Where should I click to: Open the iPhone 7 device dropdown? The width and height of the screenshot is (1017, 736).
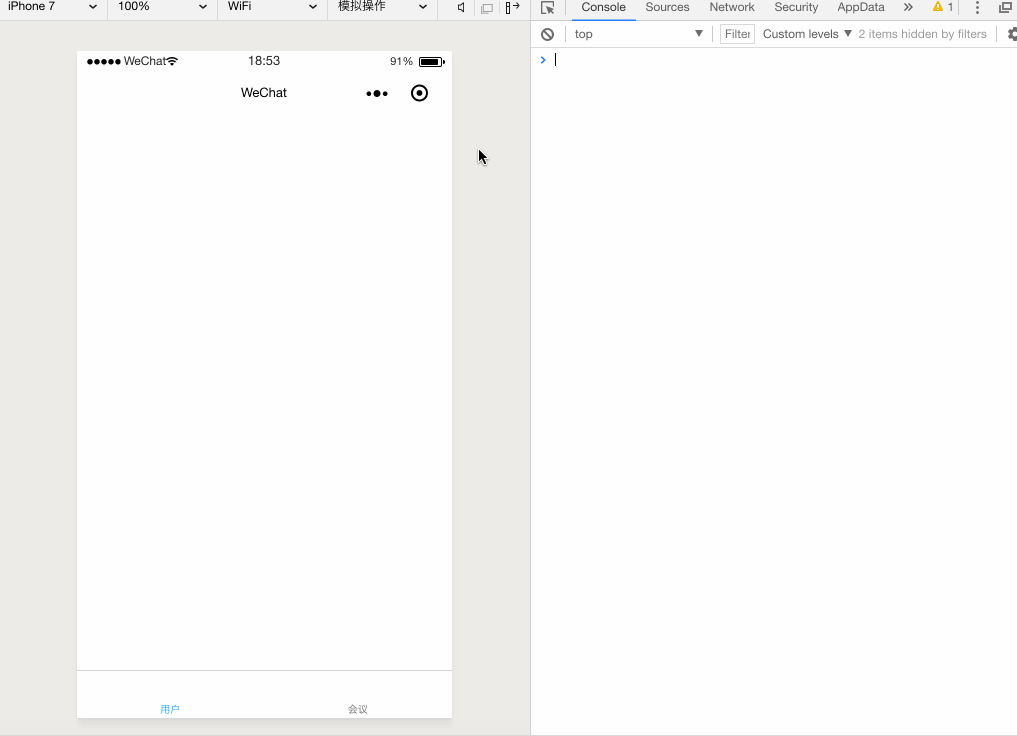click(52, 6)
